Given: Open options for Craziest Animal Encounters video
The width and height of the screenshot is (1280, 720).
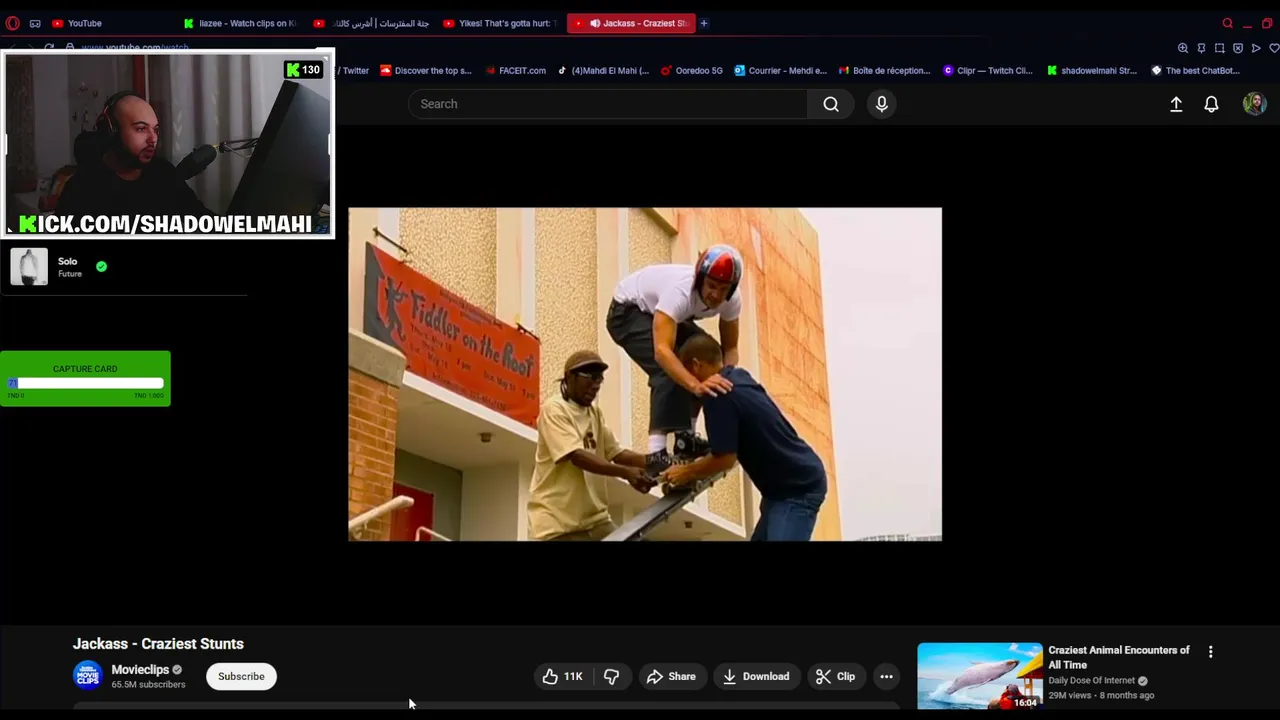Looking at the screenshot, I should [x=1210, y=652].
